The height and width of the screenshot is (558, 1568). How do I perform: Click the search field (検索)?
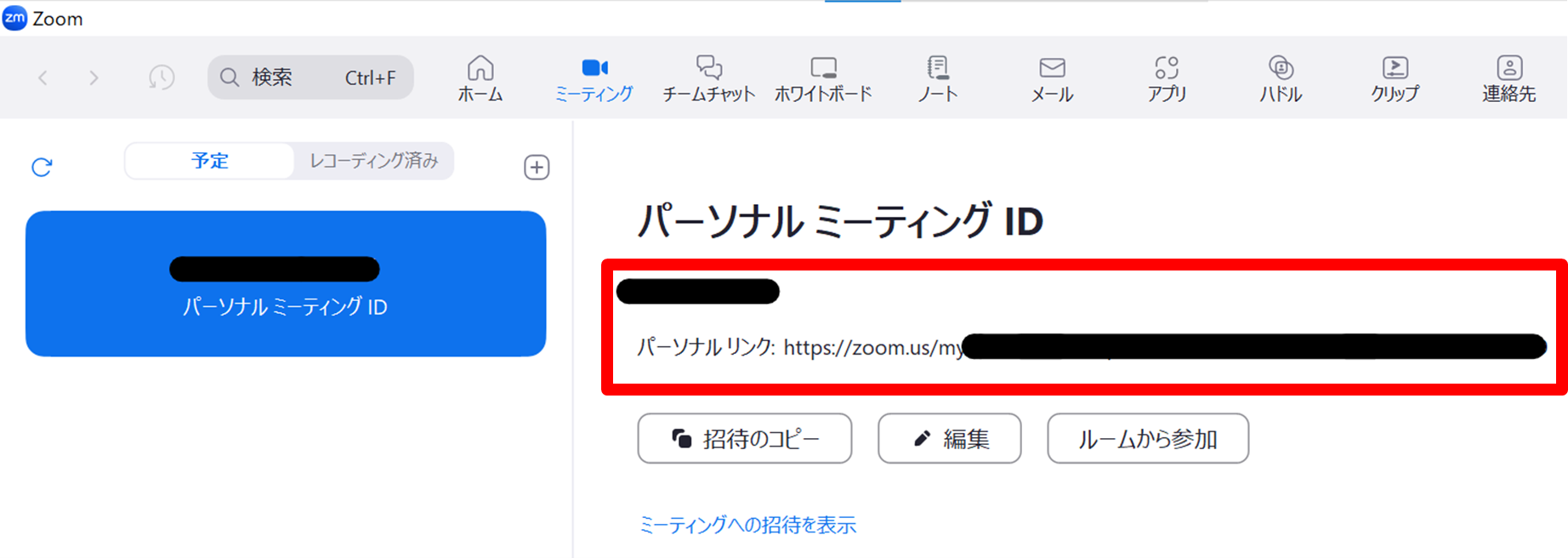(x=310, y=77)
